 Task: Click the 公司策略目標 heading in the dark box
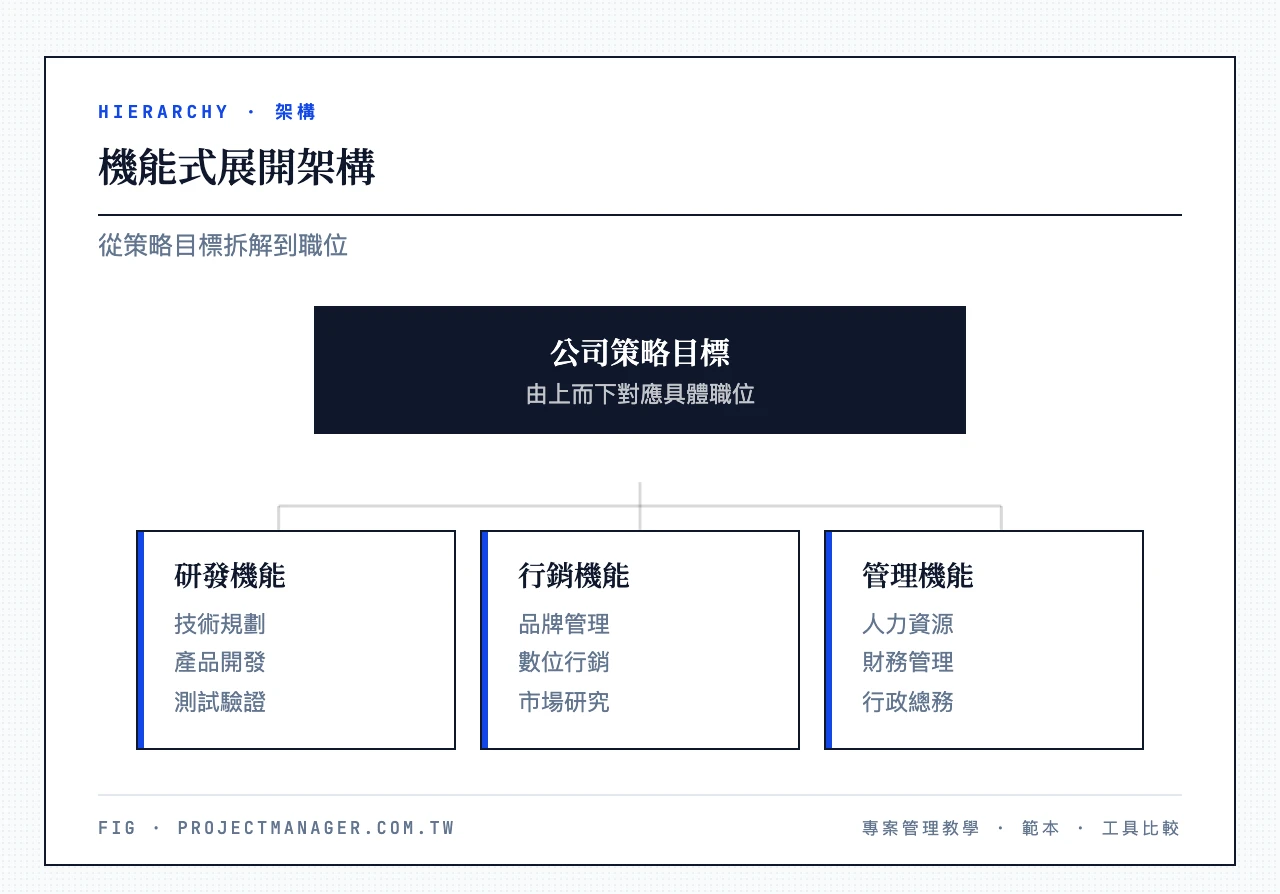(x=640, y=353)
